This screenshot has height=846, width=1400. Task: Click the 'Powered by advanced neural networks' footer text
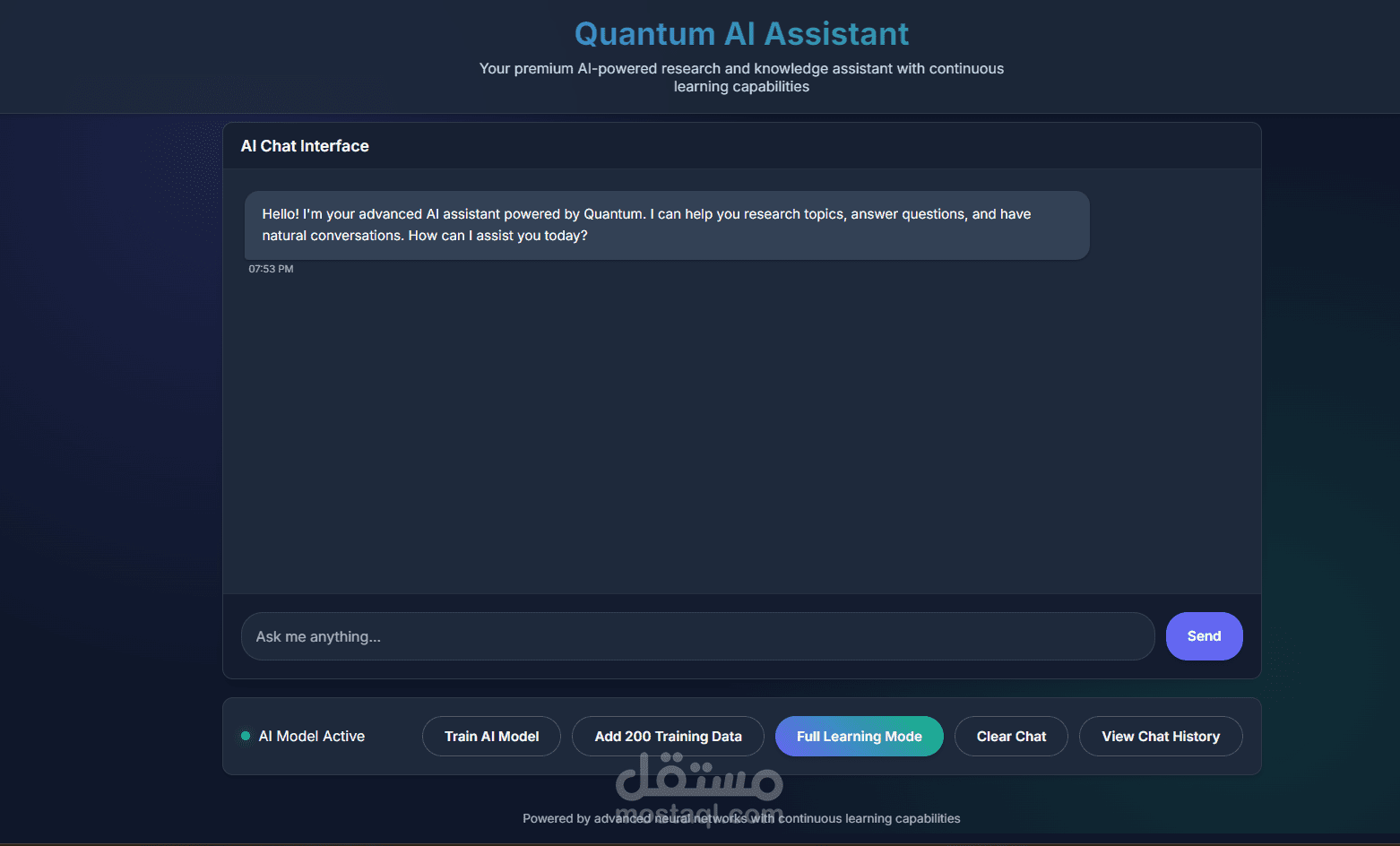tap(741, 818)
